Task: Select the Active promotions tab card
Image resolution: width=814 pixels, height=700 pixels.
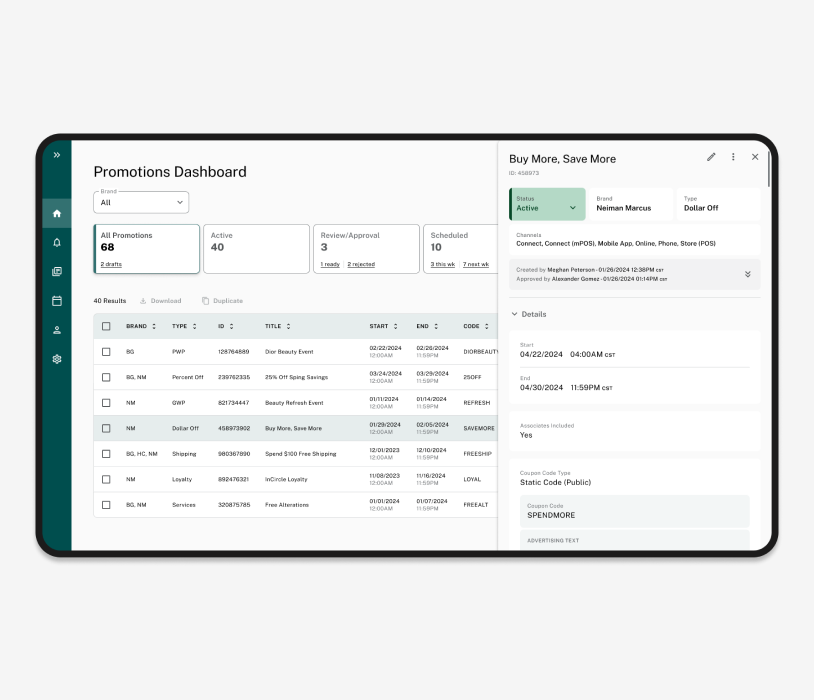Action: click(x=256, y=248)
